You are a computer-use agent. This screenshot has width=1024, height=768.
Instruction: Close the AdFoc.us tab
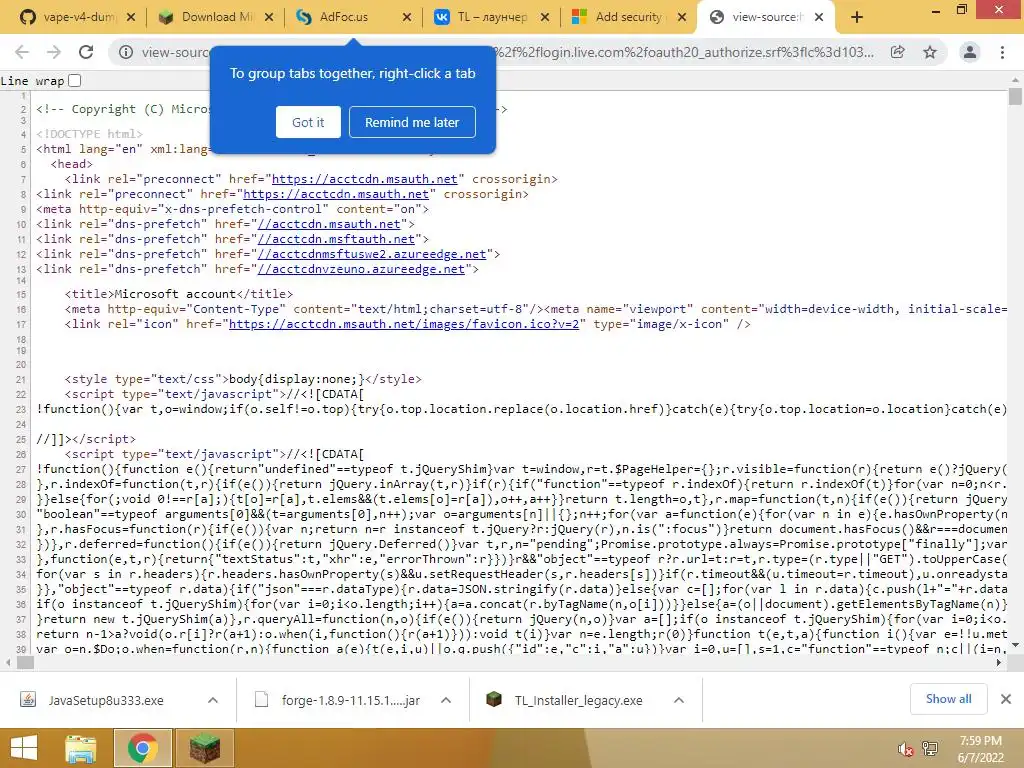[407, 18]
